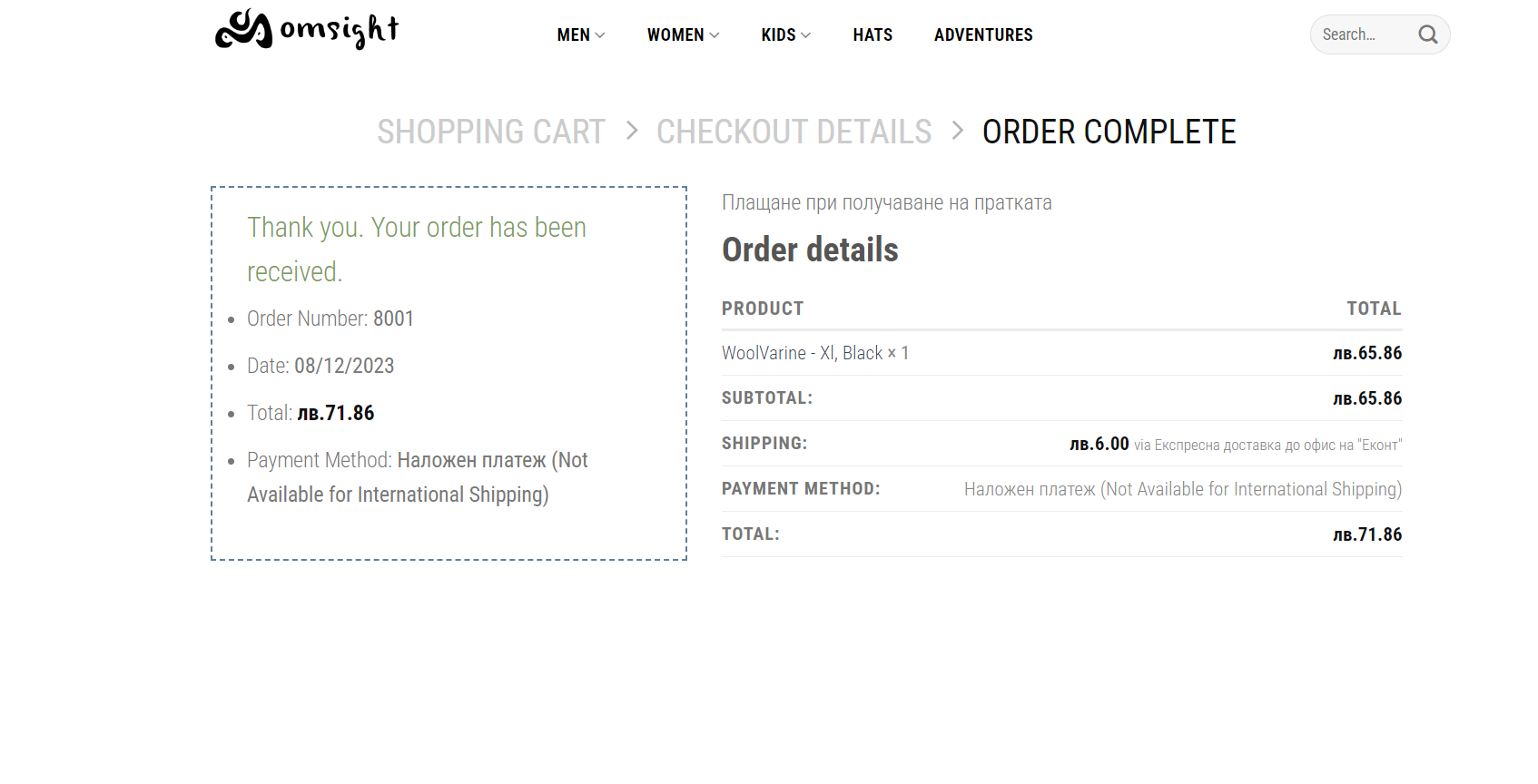Click the Order details heading

coord(810,250)
